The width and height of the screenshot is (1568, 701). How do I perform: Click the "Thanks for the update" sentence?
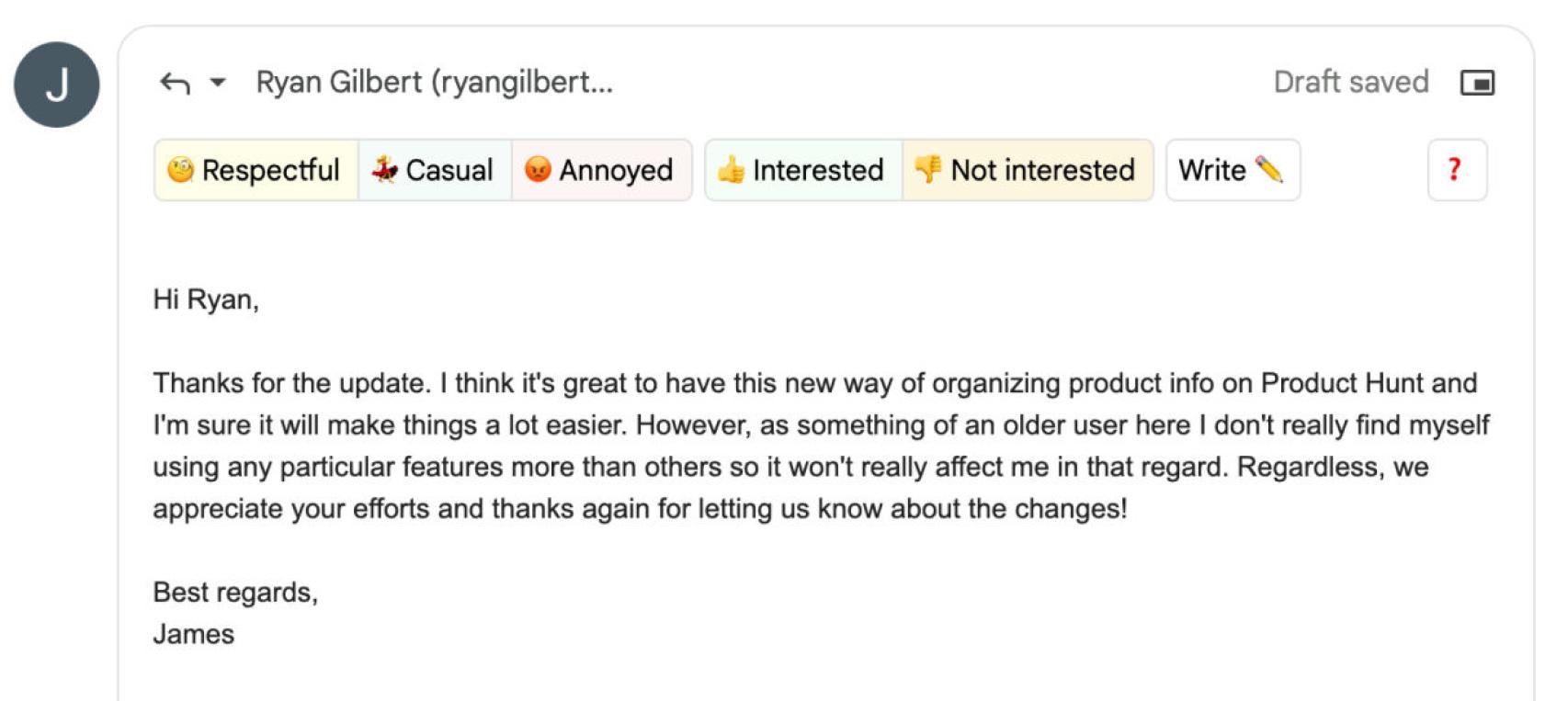[290, 383]
